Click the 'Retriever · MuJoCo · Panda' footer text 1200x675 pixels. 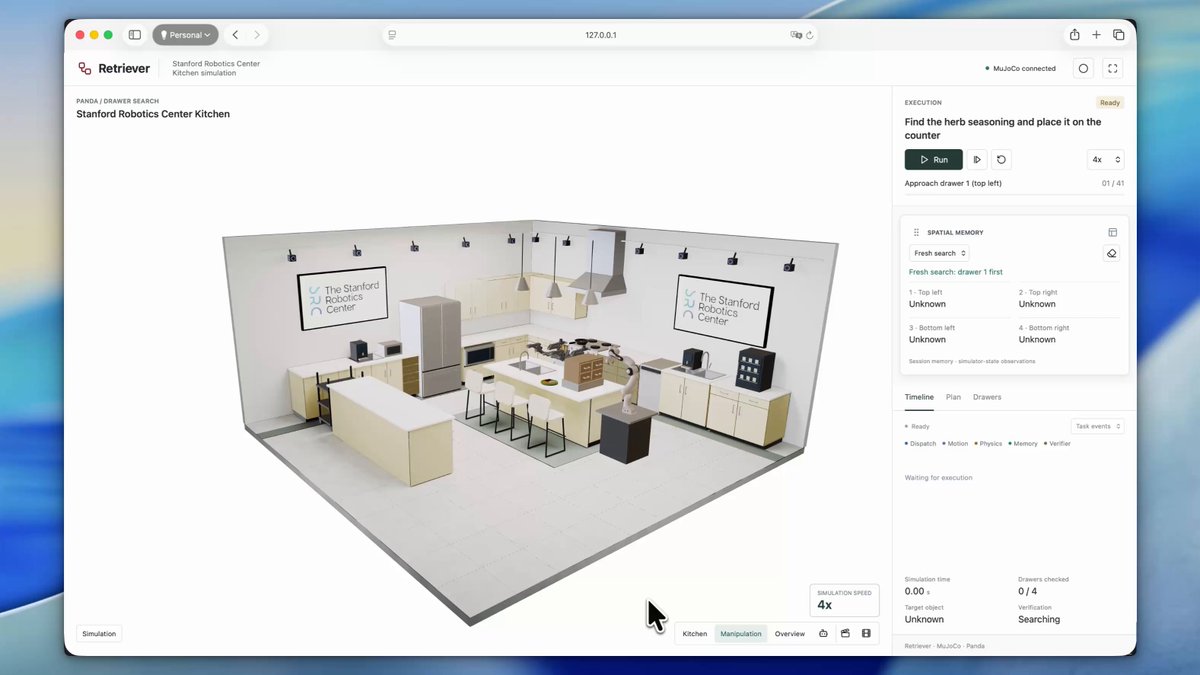[944, 646]
